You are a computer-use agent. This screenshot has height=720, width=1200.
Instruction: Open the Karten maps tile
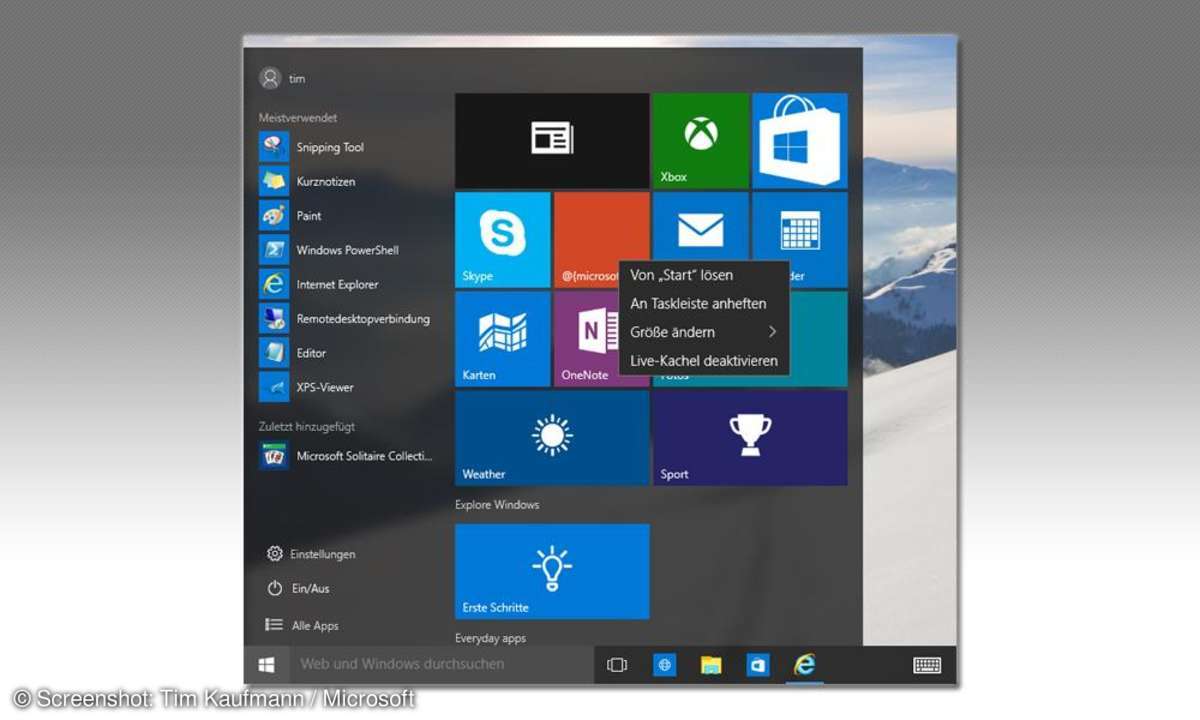coord(503,339)
